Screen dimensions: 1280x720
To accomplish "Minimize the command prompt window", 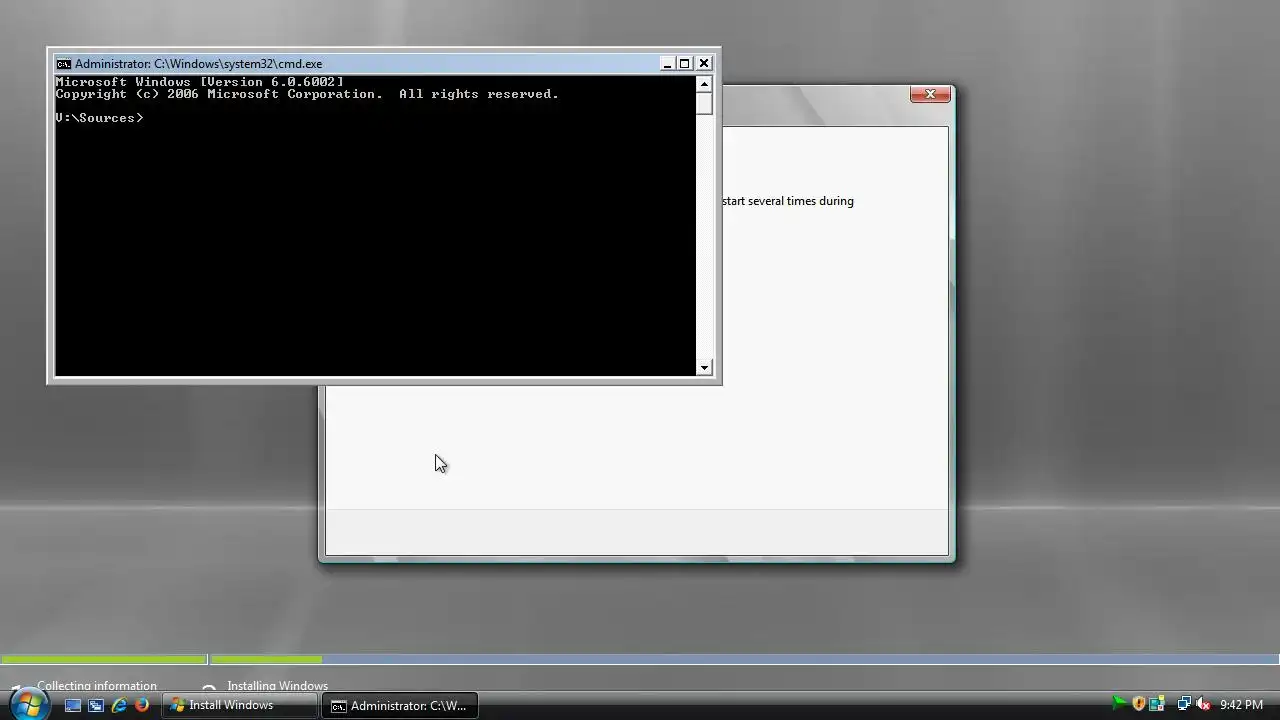I will coord(667,63).
